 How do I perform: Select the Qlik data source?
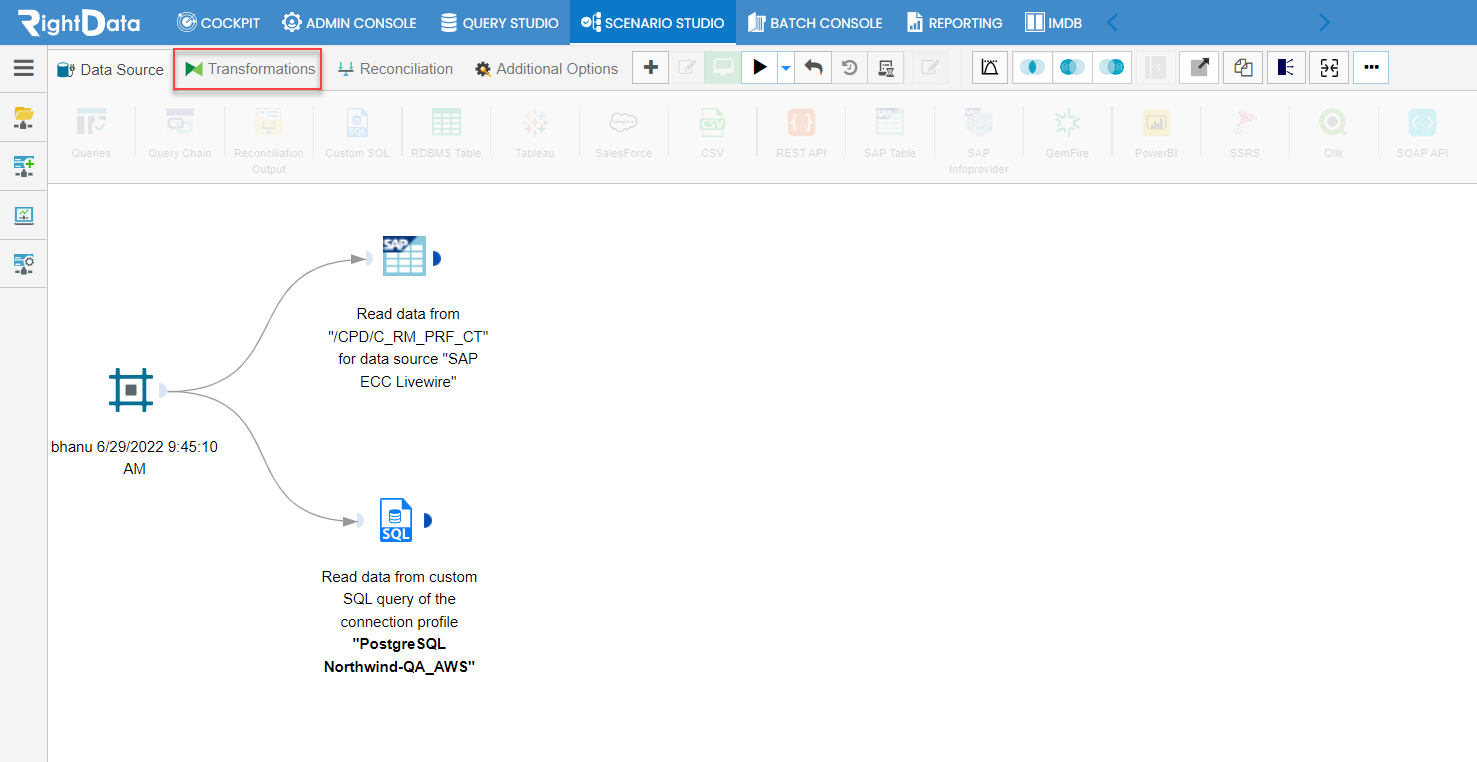1333,133
